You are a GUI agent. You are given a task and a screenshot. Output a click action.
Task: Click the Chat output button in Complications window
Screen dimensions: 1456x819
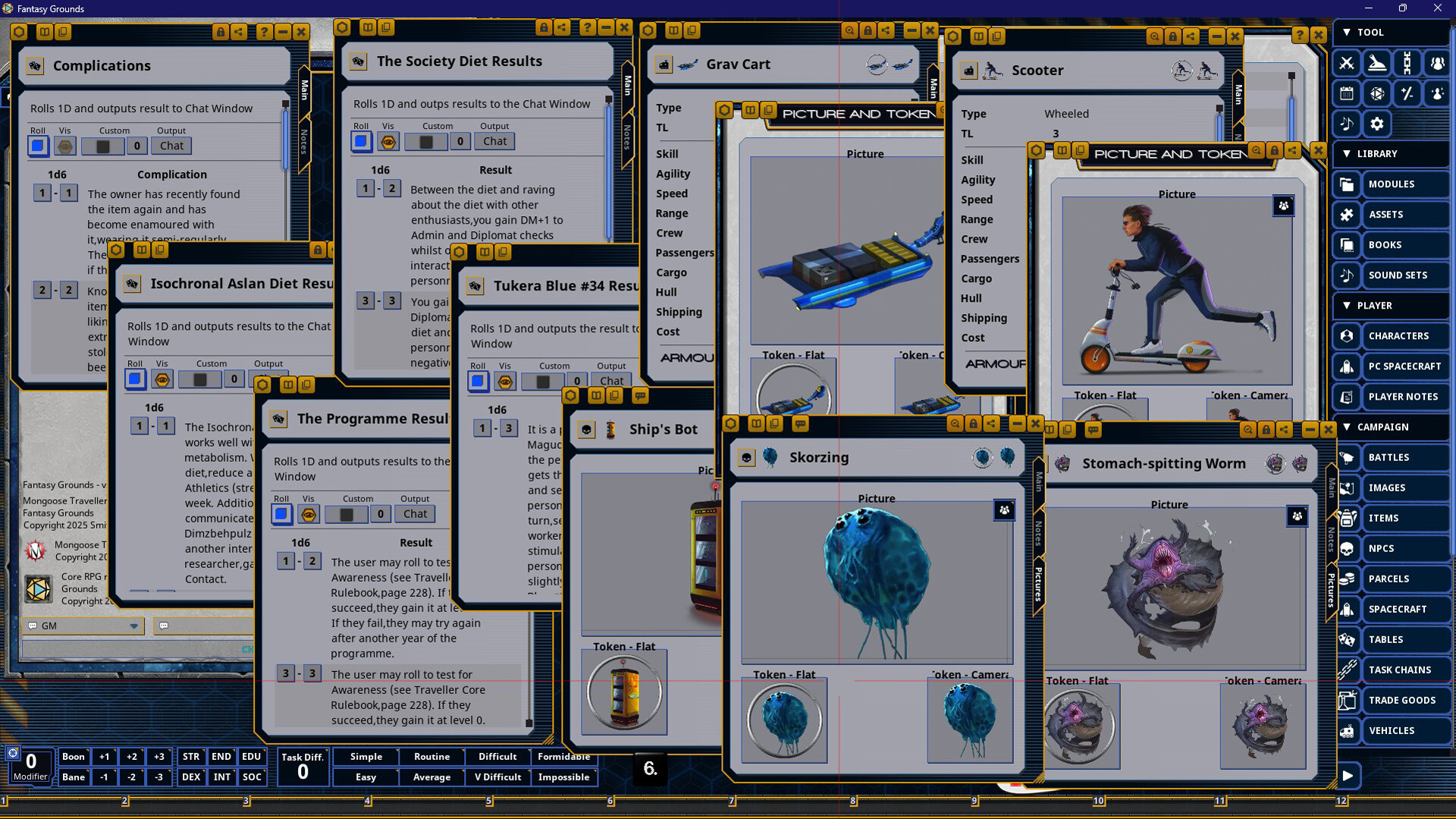[171, 146]
